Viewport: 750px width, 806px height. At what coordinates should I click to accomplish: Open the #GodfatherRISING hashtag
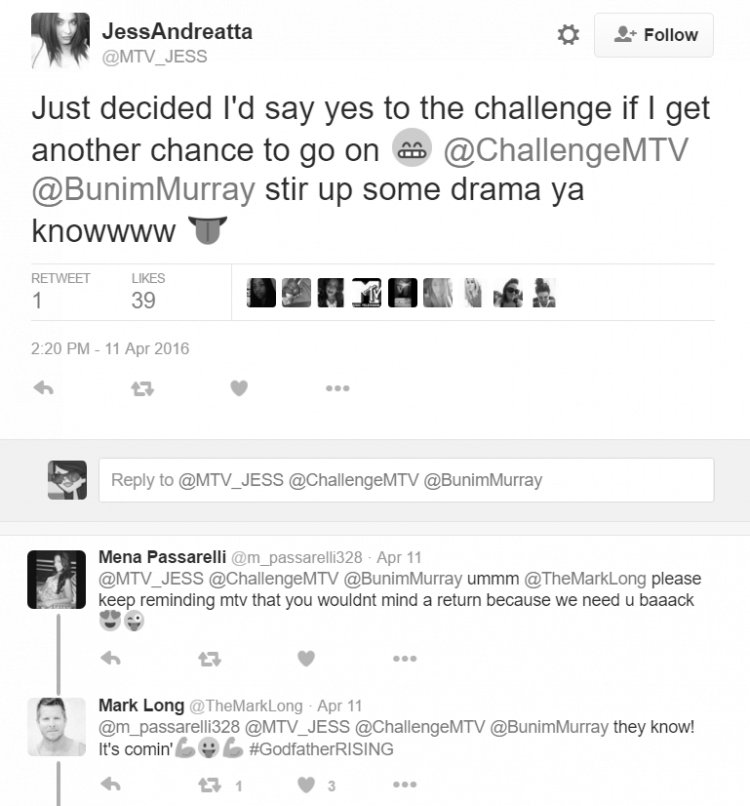click(x=321, y=749)
